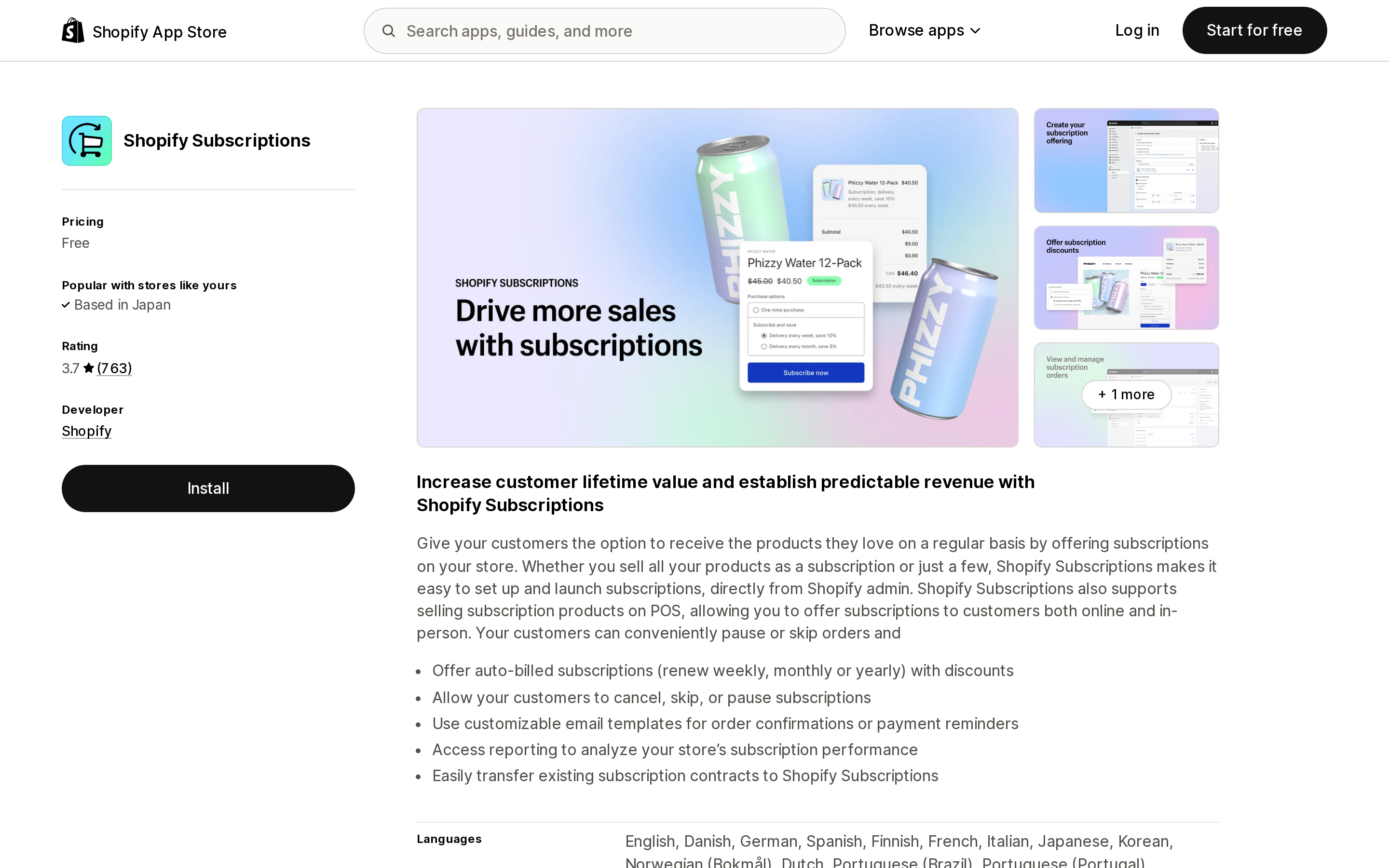The image size is (1389, 868).
Task: Focus the Search apps, guides input field
Action: click(604, 31)
